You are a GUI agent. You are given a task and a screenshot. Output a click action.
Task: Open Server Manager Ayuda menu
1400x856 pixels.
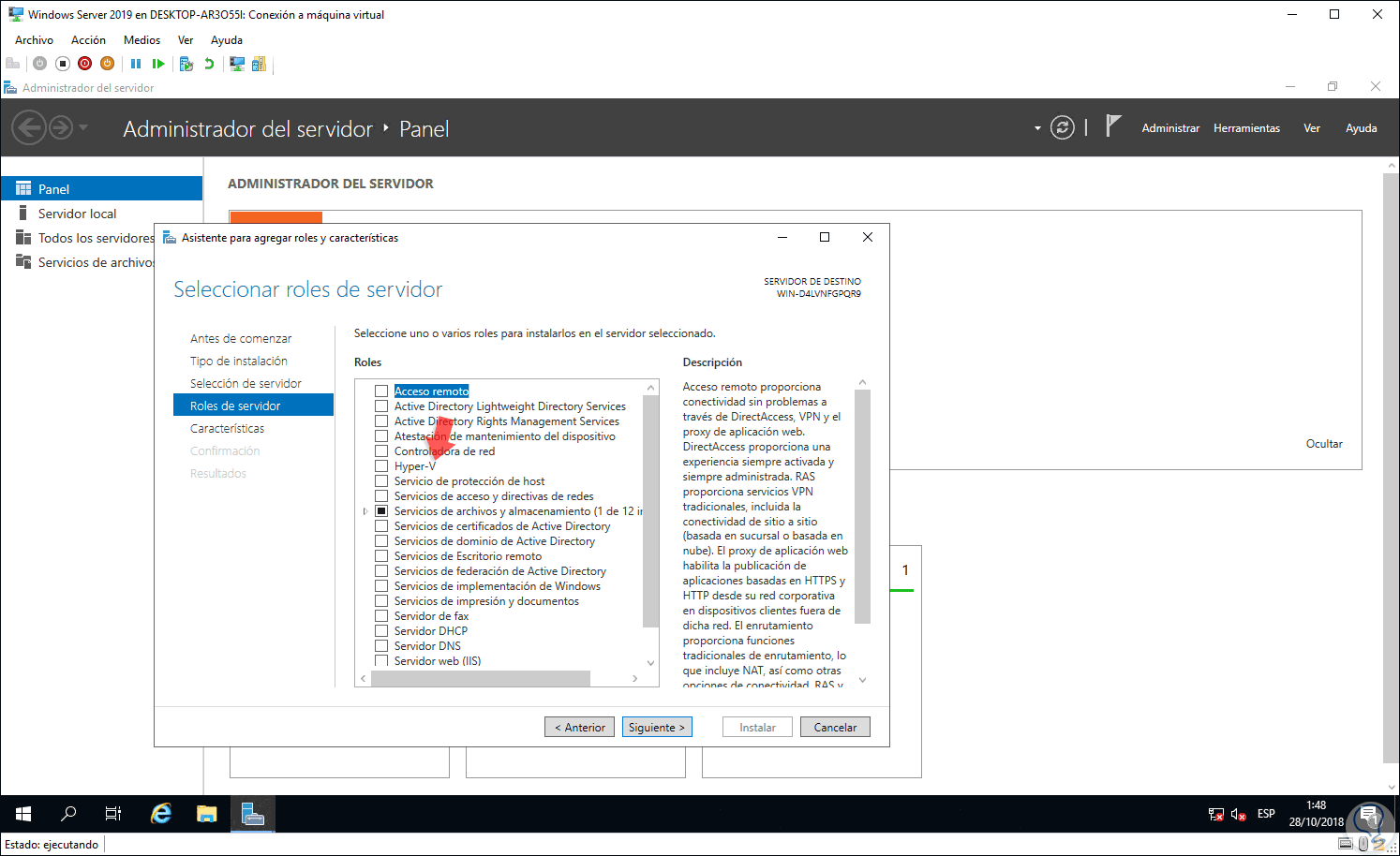click(1361, 128)
